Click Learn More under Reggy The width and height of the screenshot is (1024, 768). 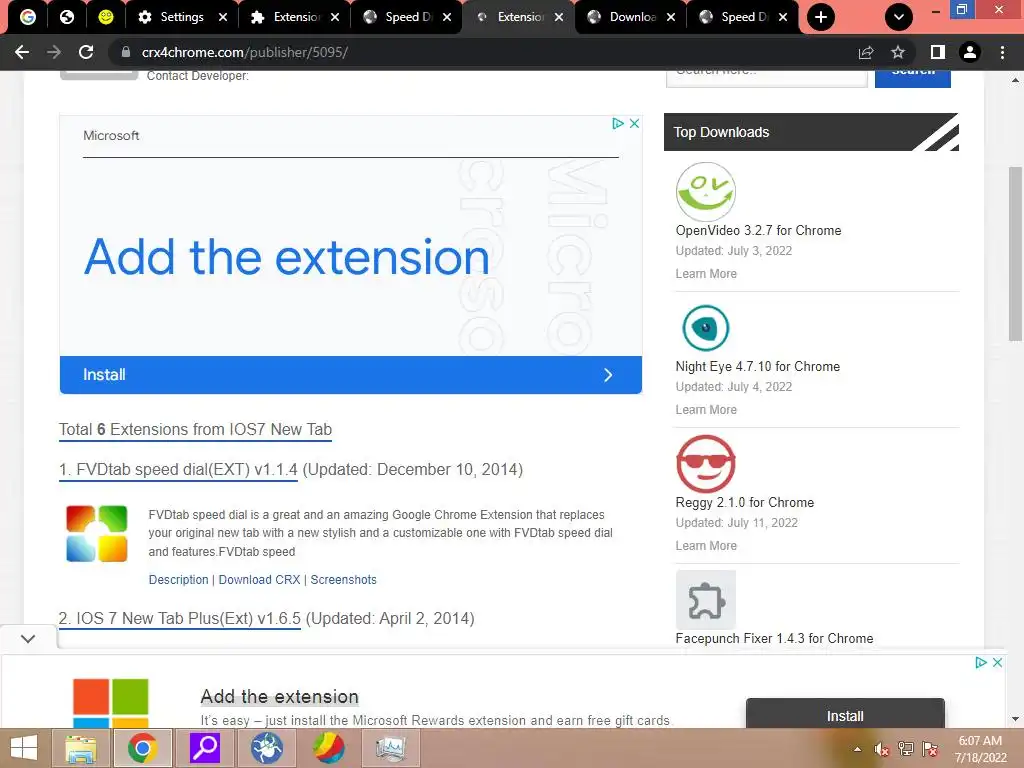706,545
